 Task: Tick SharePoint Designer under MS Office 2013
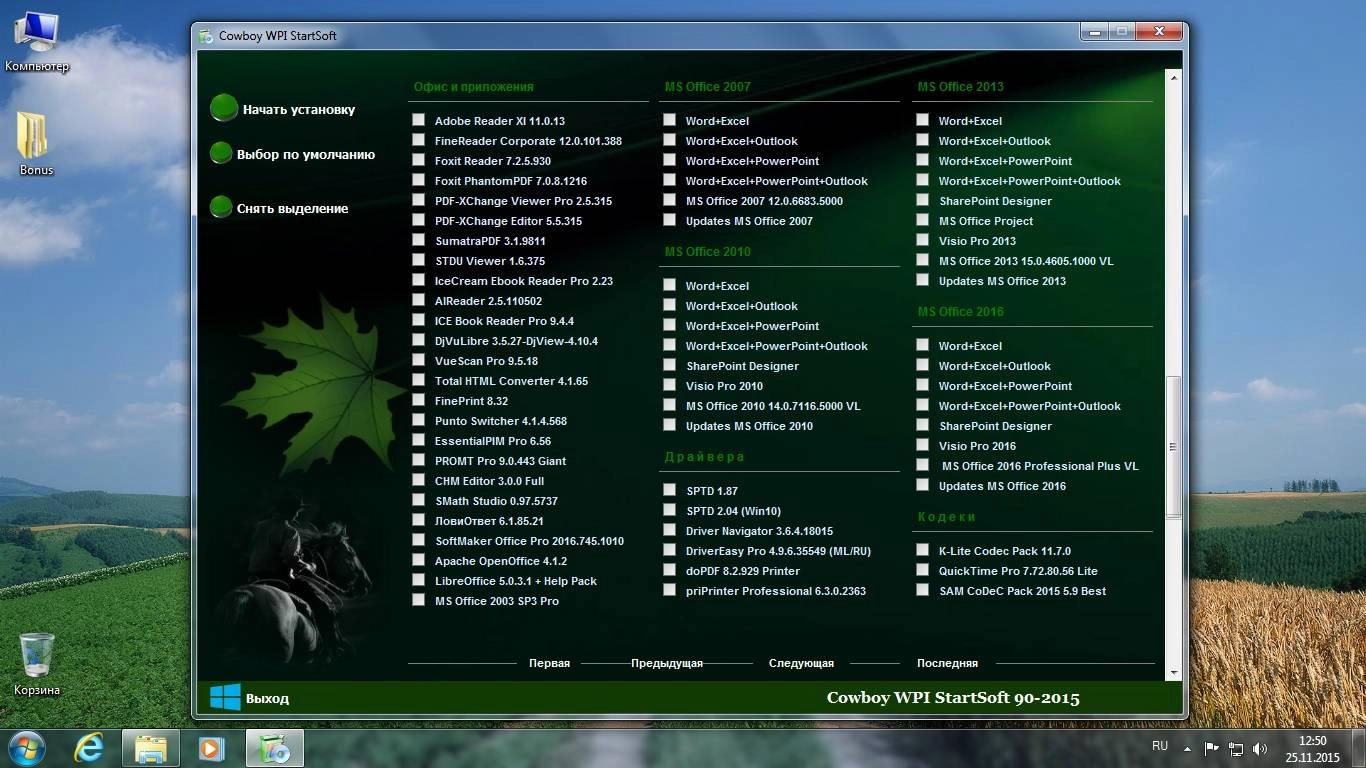(922, 200)
